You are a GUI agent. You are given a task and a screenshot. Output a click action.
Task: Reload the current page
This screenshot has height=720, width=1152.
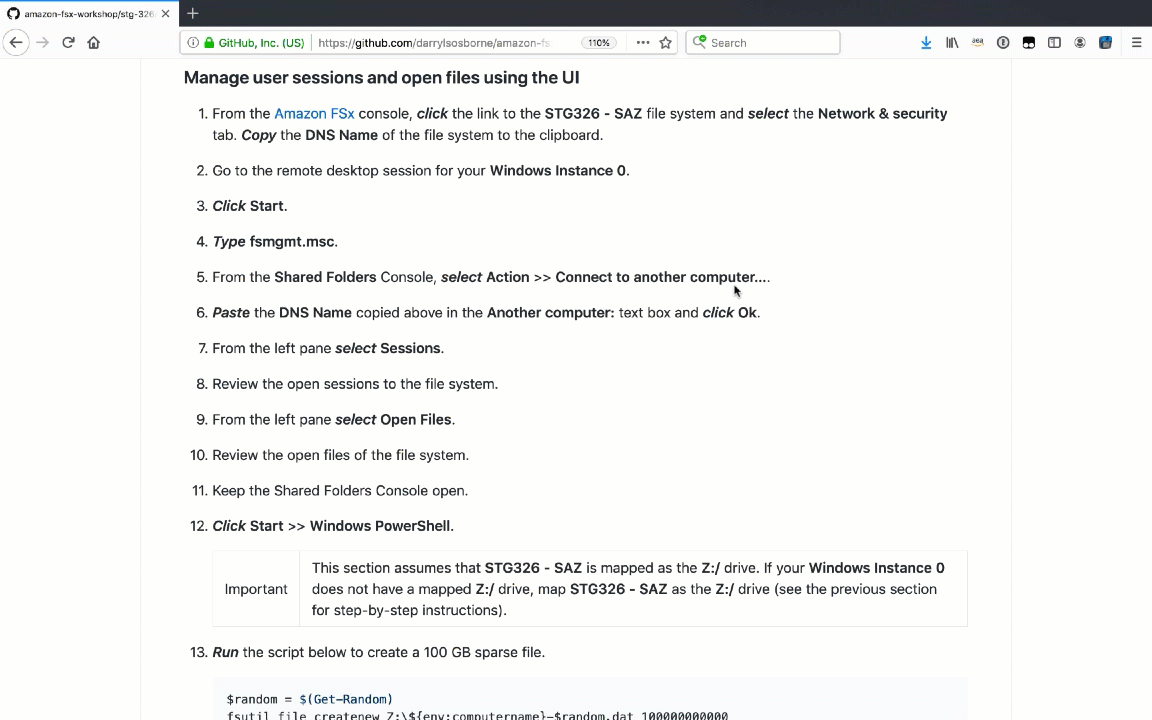tap(68, 43)
